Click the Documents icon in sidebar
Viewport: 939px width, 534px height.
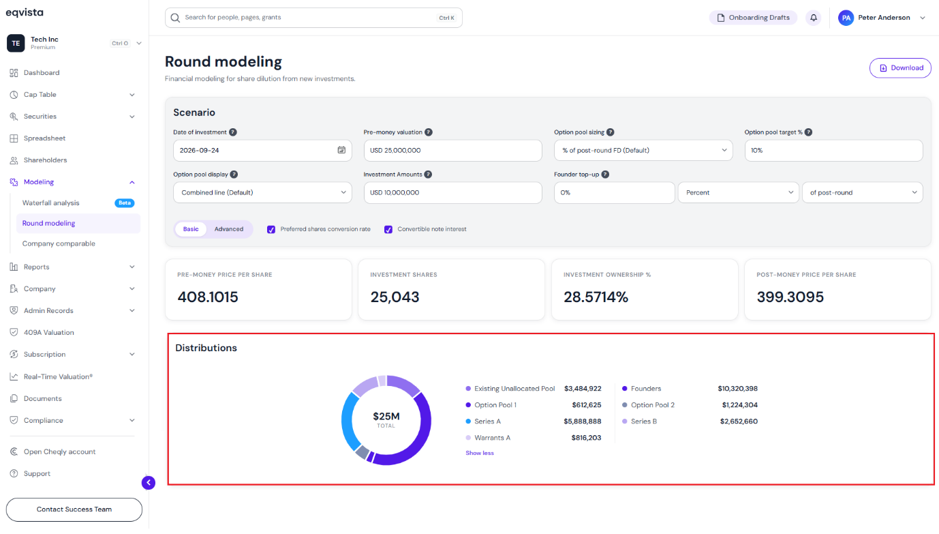click(14, 399)
